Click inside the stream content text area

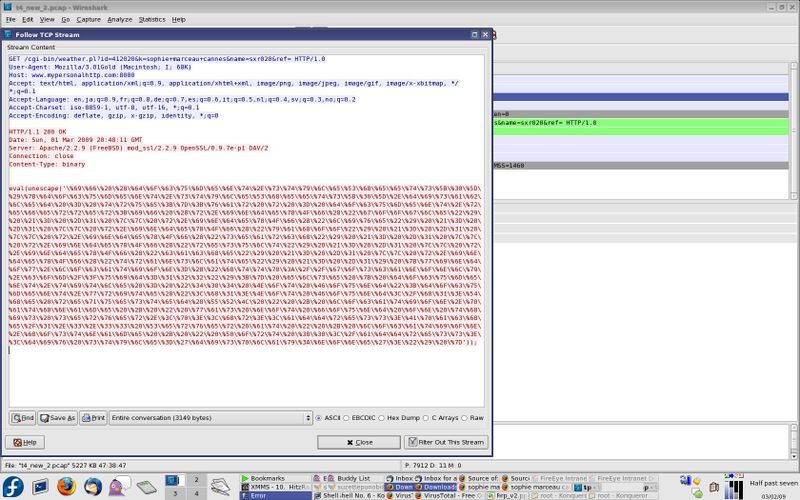[x=246, y=231]
